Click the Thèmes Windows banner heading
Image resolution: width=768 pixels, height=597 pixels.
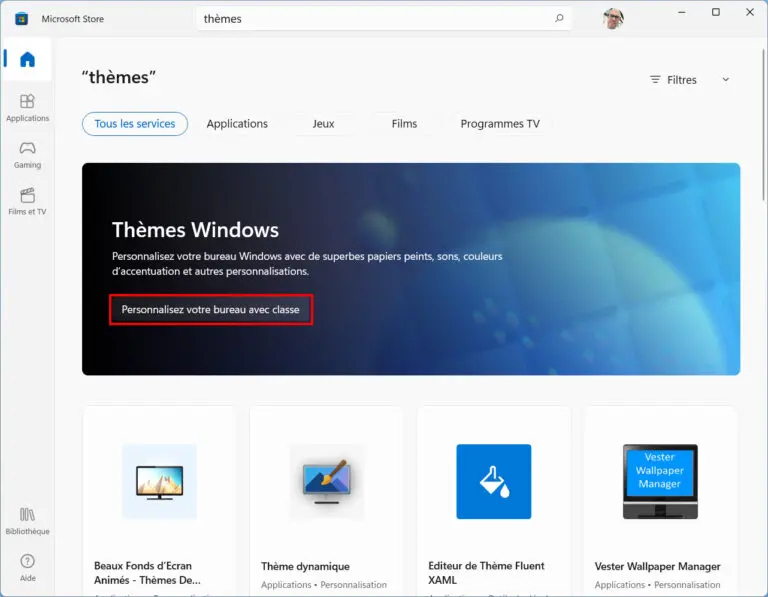(x=195, y=230)
